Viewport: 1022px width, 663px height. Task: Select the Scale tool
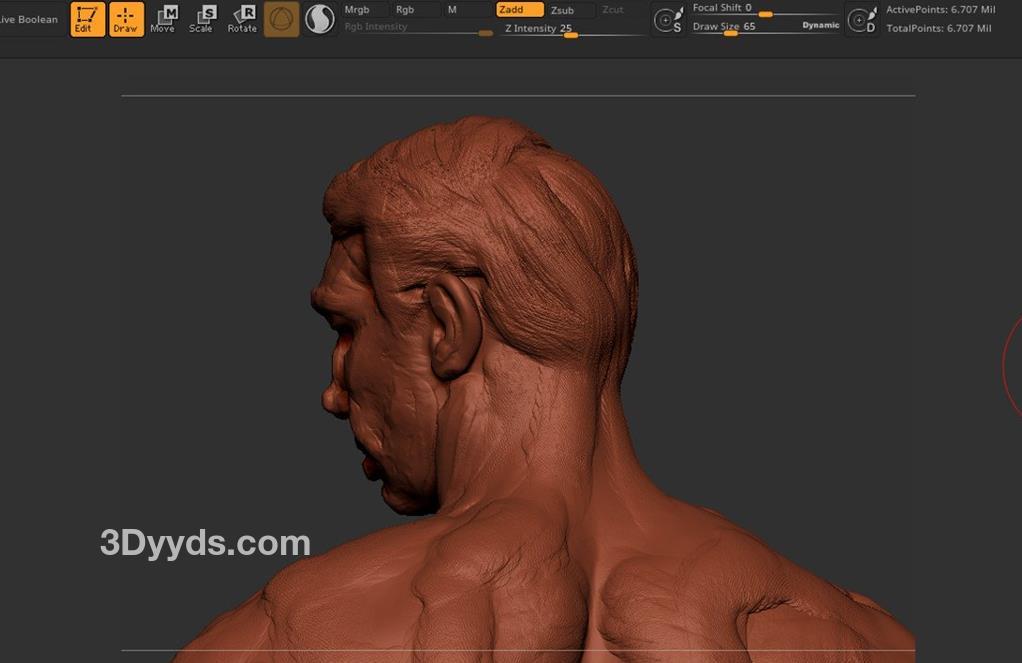(202, 19)
